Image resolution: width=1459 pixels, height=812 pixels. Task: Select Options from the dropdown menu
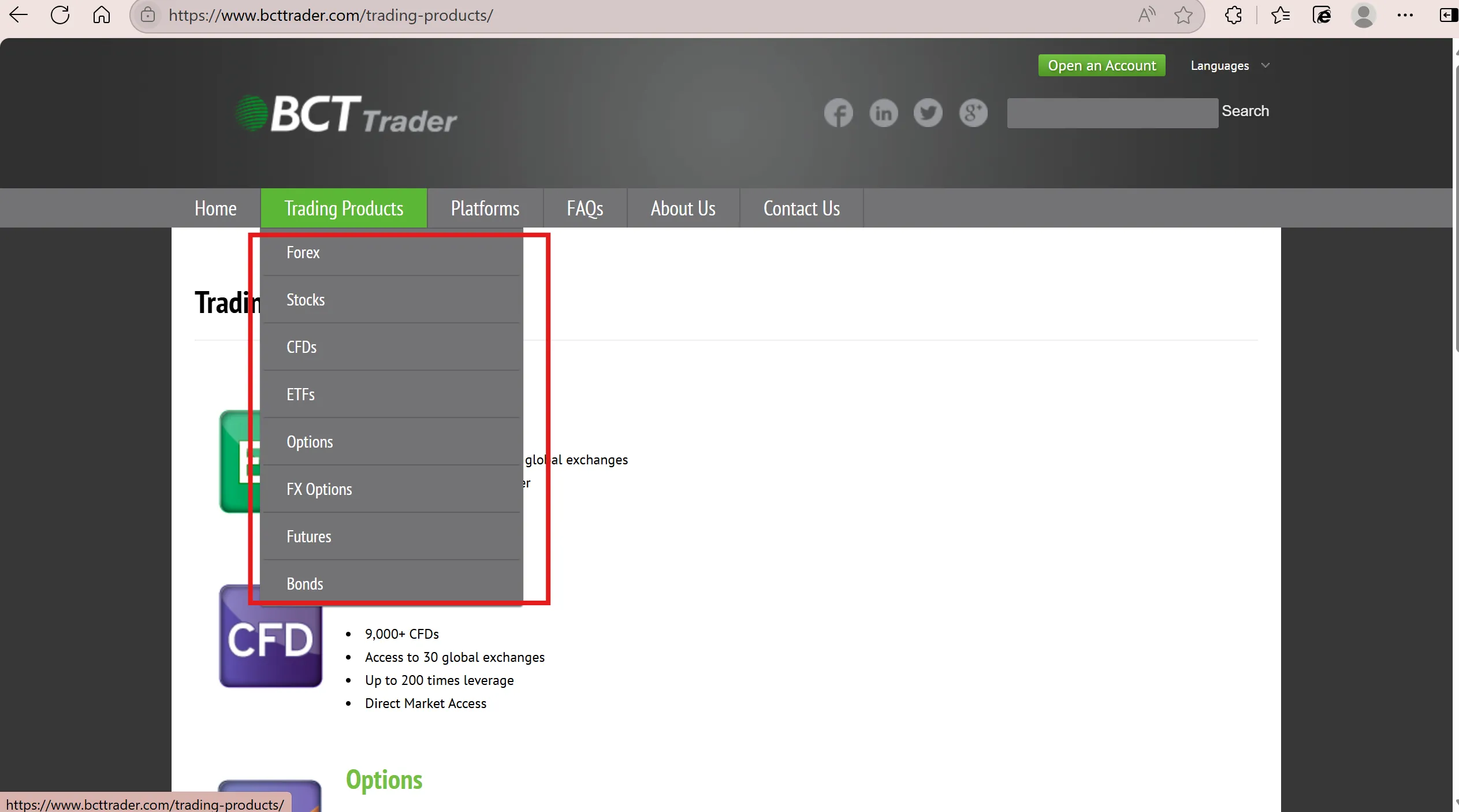[392, 442]
